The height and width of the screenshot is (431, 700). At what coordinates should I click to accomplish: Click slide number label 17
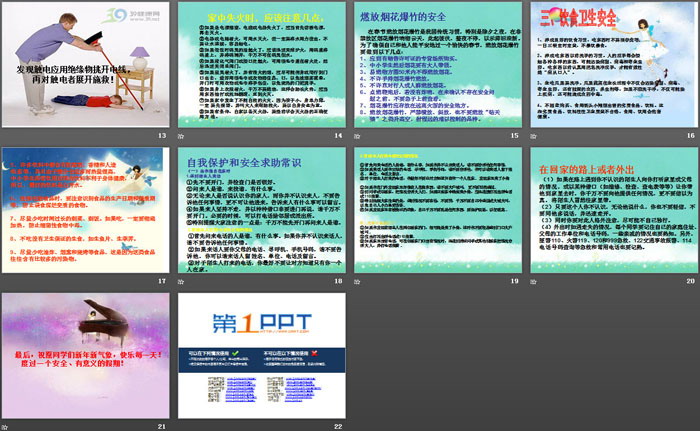click(x=162, y=281)
